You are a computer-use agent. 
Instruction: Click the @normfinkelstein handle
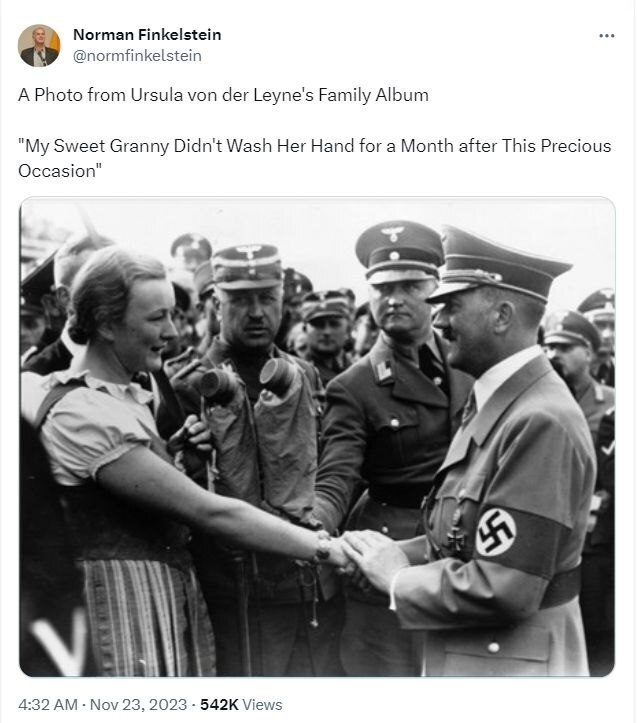pos(137,56)
